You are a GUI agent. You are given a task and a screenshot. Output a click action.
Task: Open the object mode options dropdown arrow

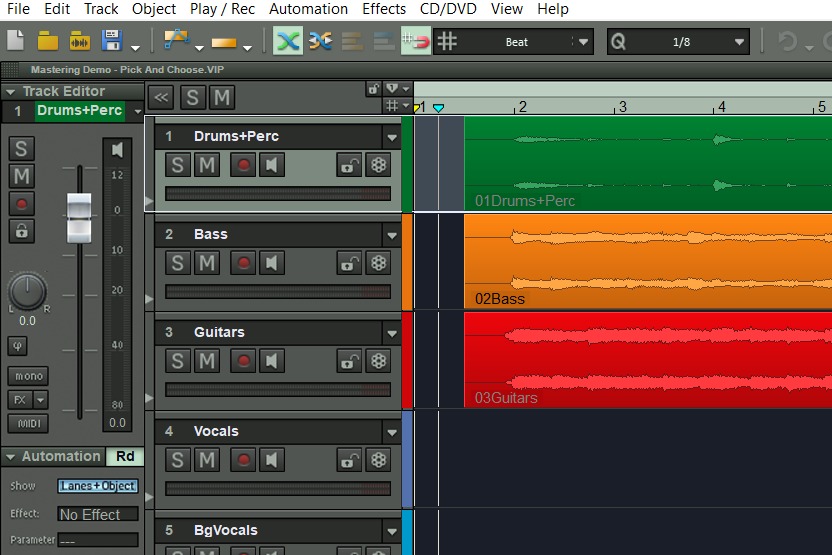(247, 48)
